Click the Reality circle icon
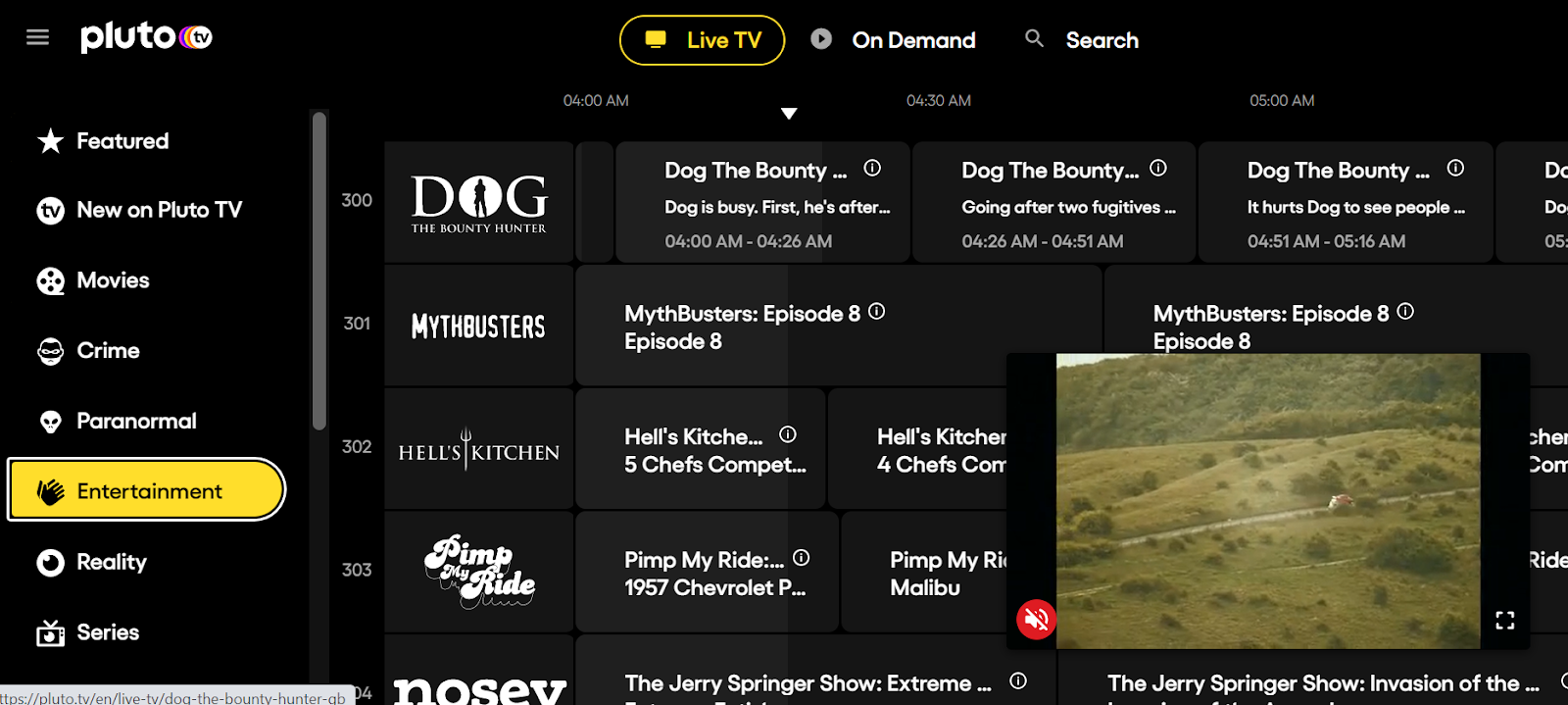The image size is (1568, 705). 50,562
